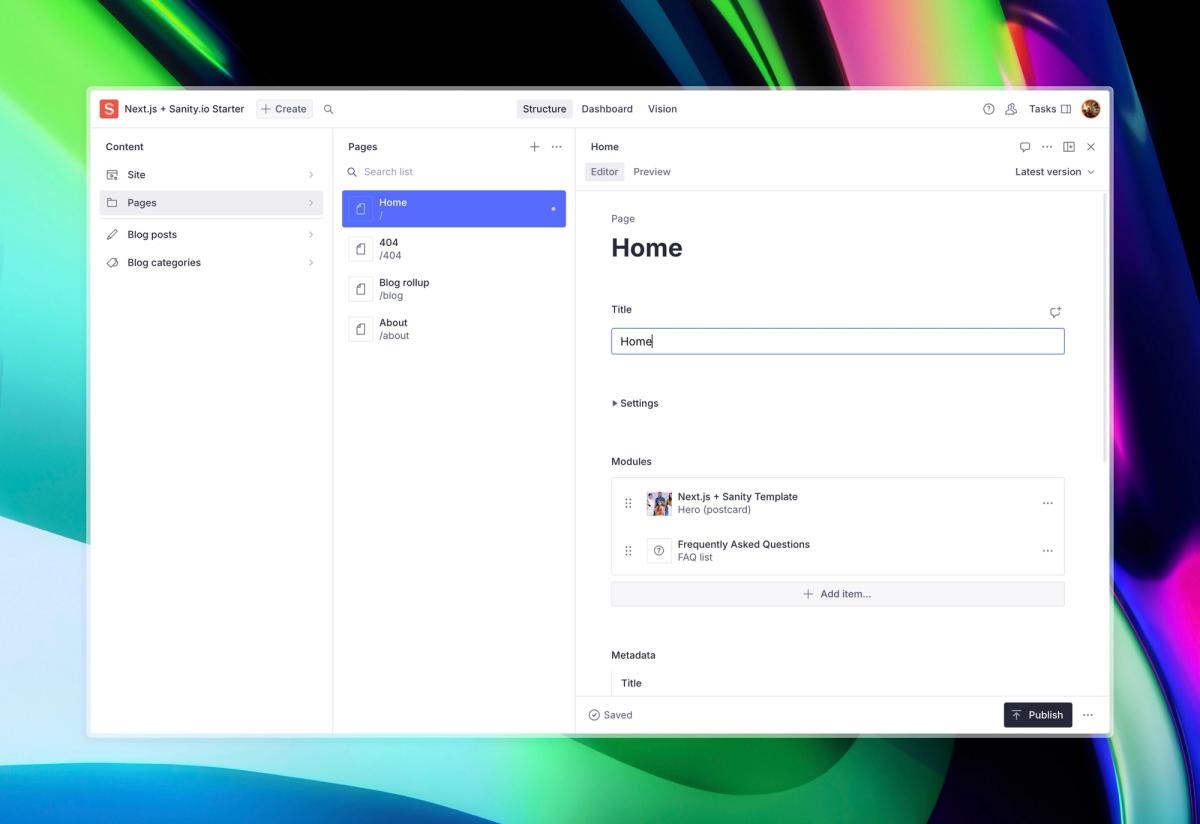Viewport: 1200px width, 824px height.
Task: Expand the Pages chevron in Content
Action: point(311,203)
